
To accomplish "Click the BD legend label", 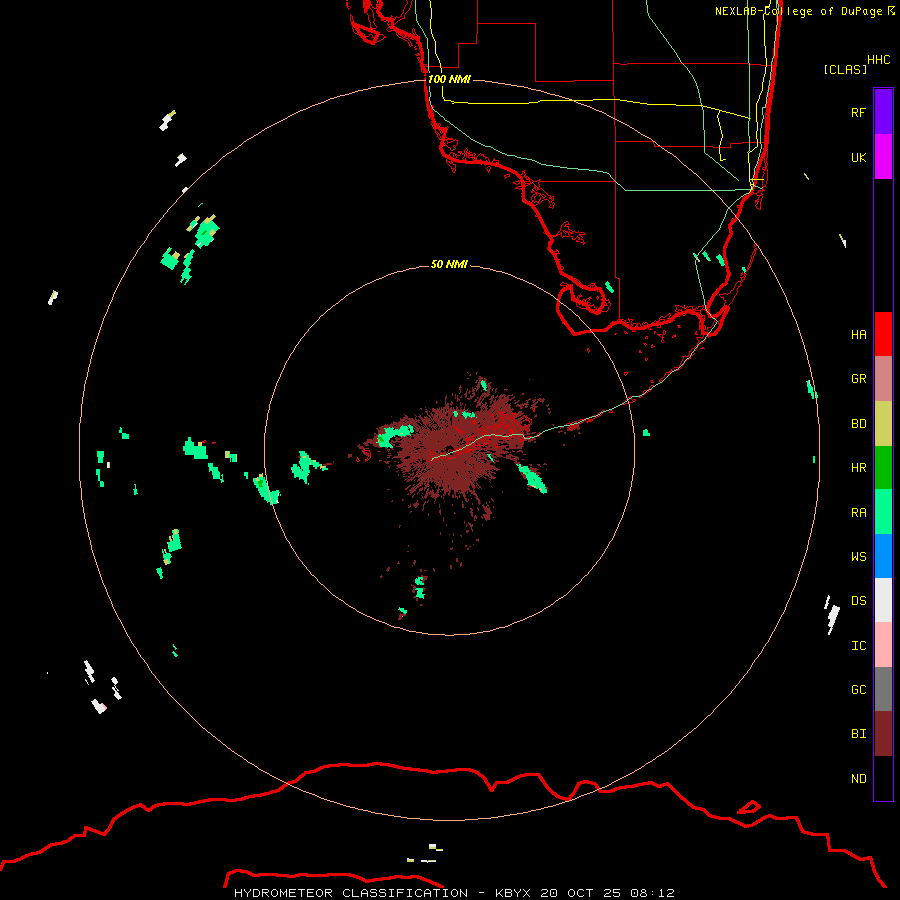I will click(x=858, y=424).
